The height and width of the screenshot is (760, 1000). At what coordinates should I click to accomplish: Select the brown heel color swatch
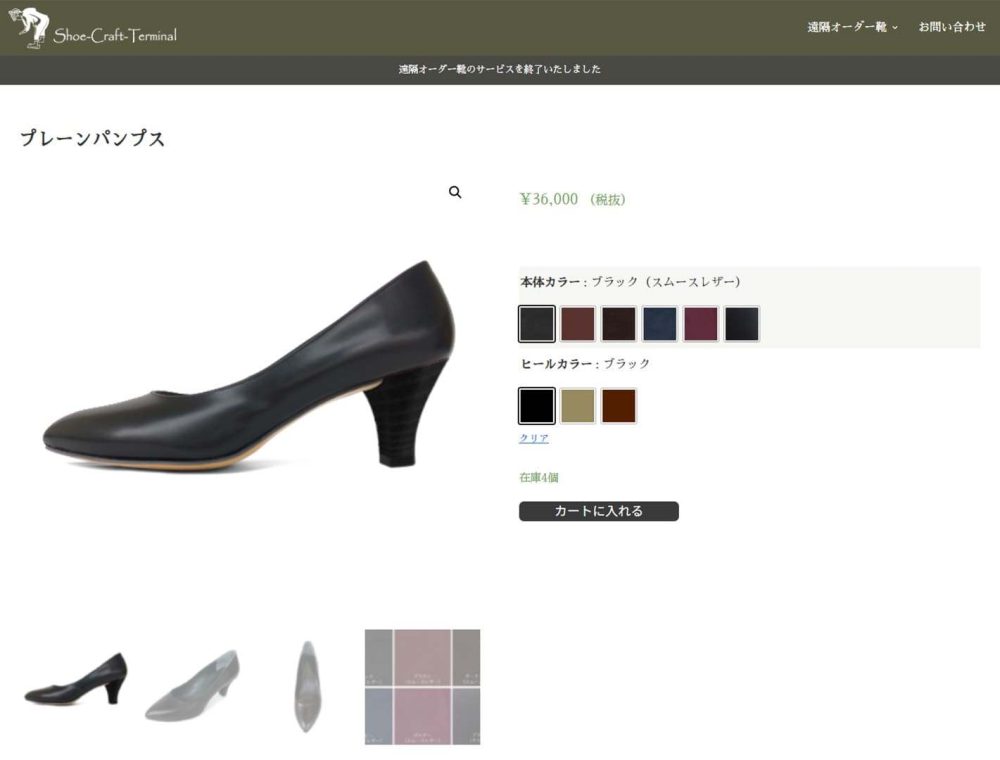pos(618,405)
